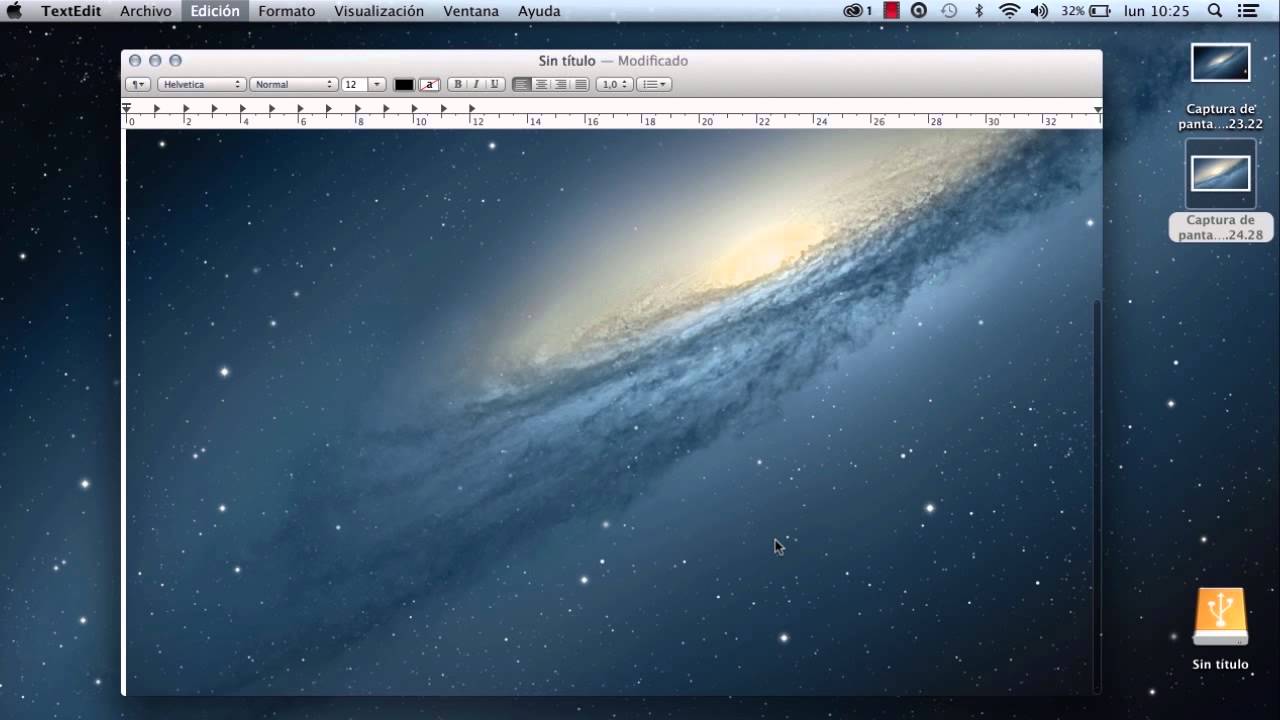
Task: Align text to the left
Action: (x=522, y=85)
